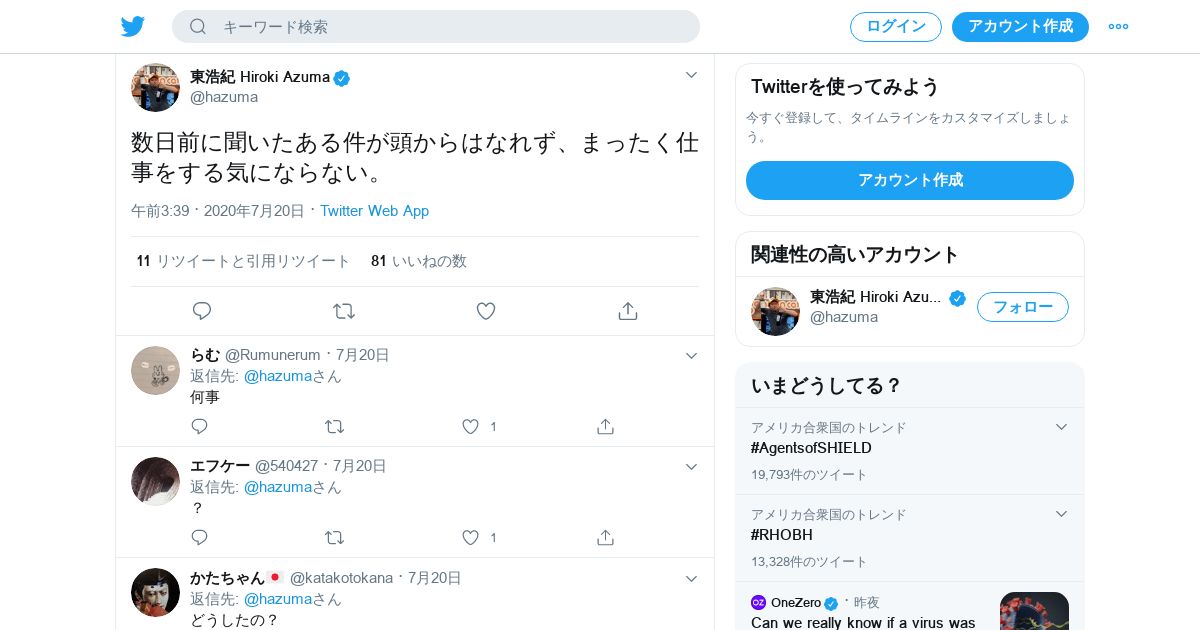The width and height of the screenshot is (1200, 630).
Task: Like Hiroki Azuma's main tweet
Action: (x=486, y=311)
